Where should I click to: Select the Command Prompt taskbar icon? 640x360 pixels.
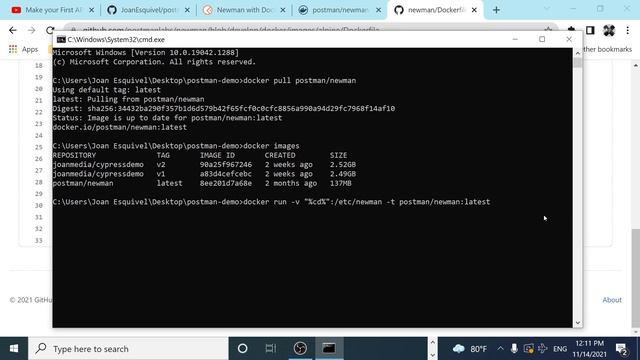tap(329, 349)
